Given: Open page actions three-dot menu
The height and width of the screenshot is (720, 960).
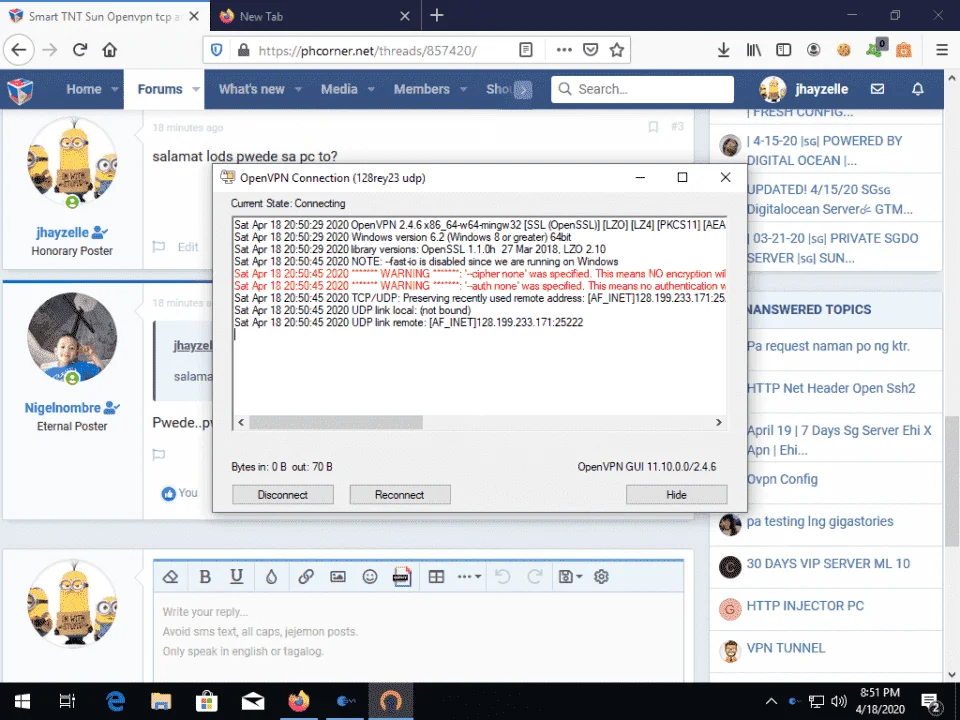Looking at the screenshot, I should 564,50.
